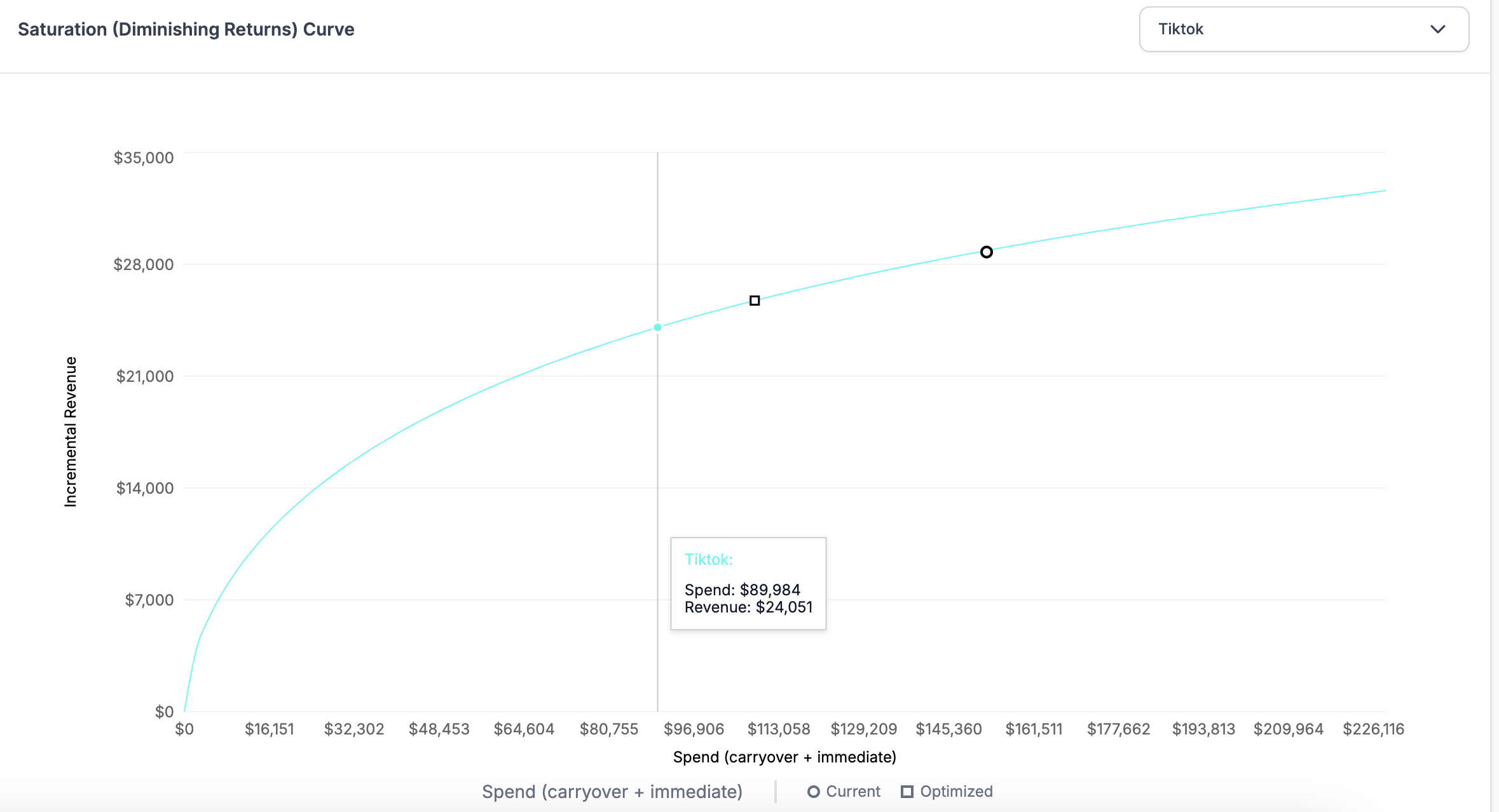Click the Current spend circle marker on curve

tap(986, 252)
